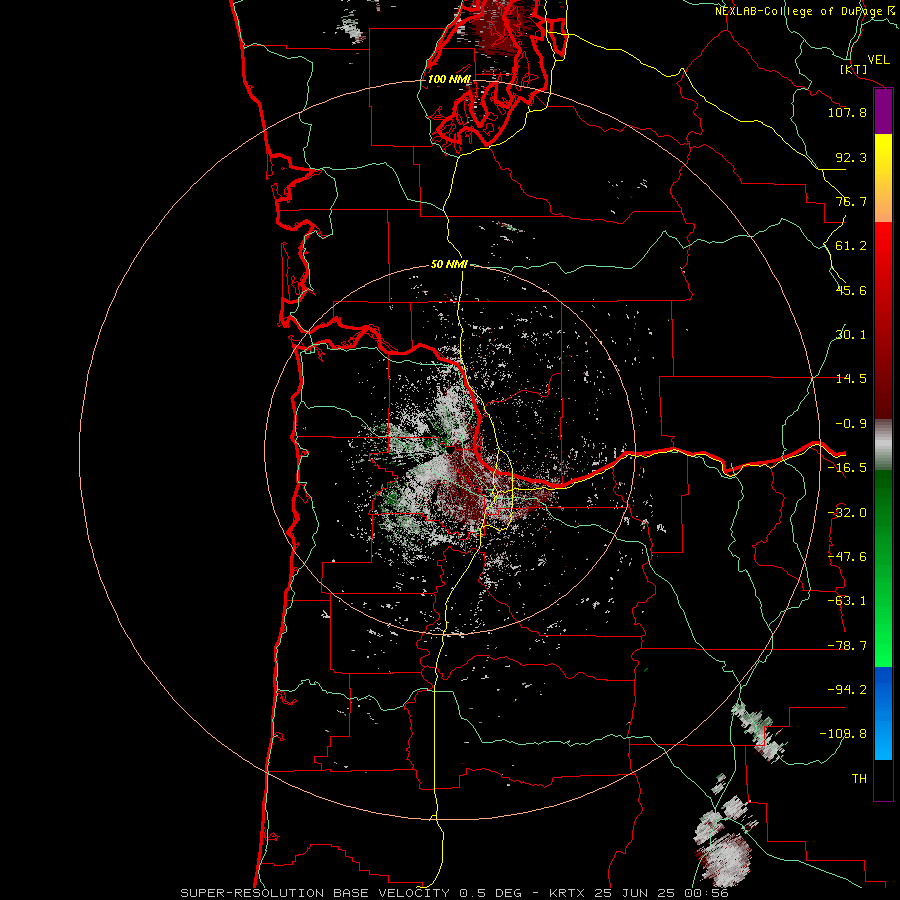Click the TH label on the legend
Viewport: 900px width, 900px height.
pos(859,779)
